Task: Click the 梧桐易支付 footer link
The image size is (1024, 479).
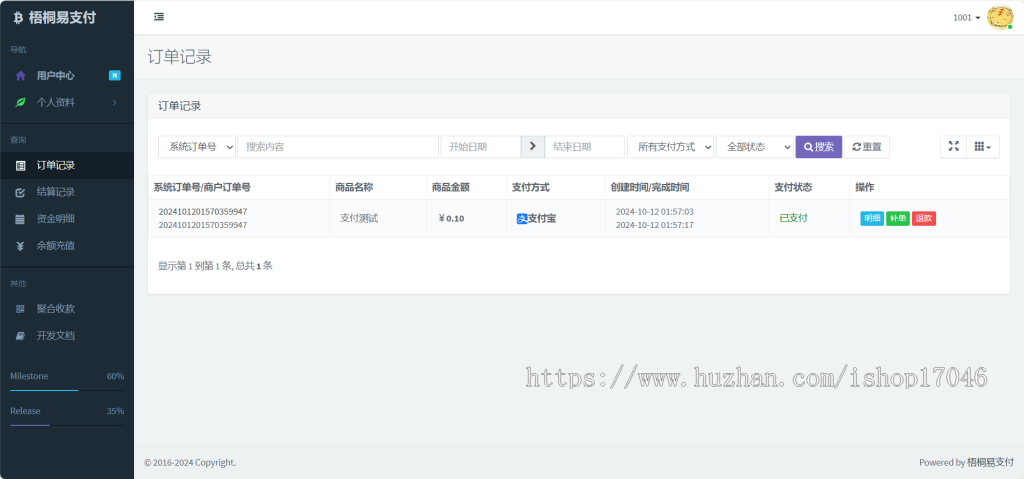Action: coord(991,462)
